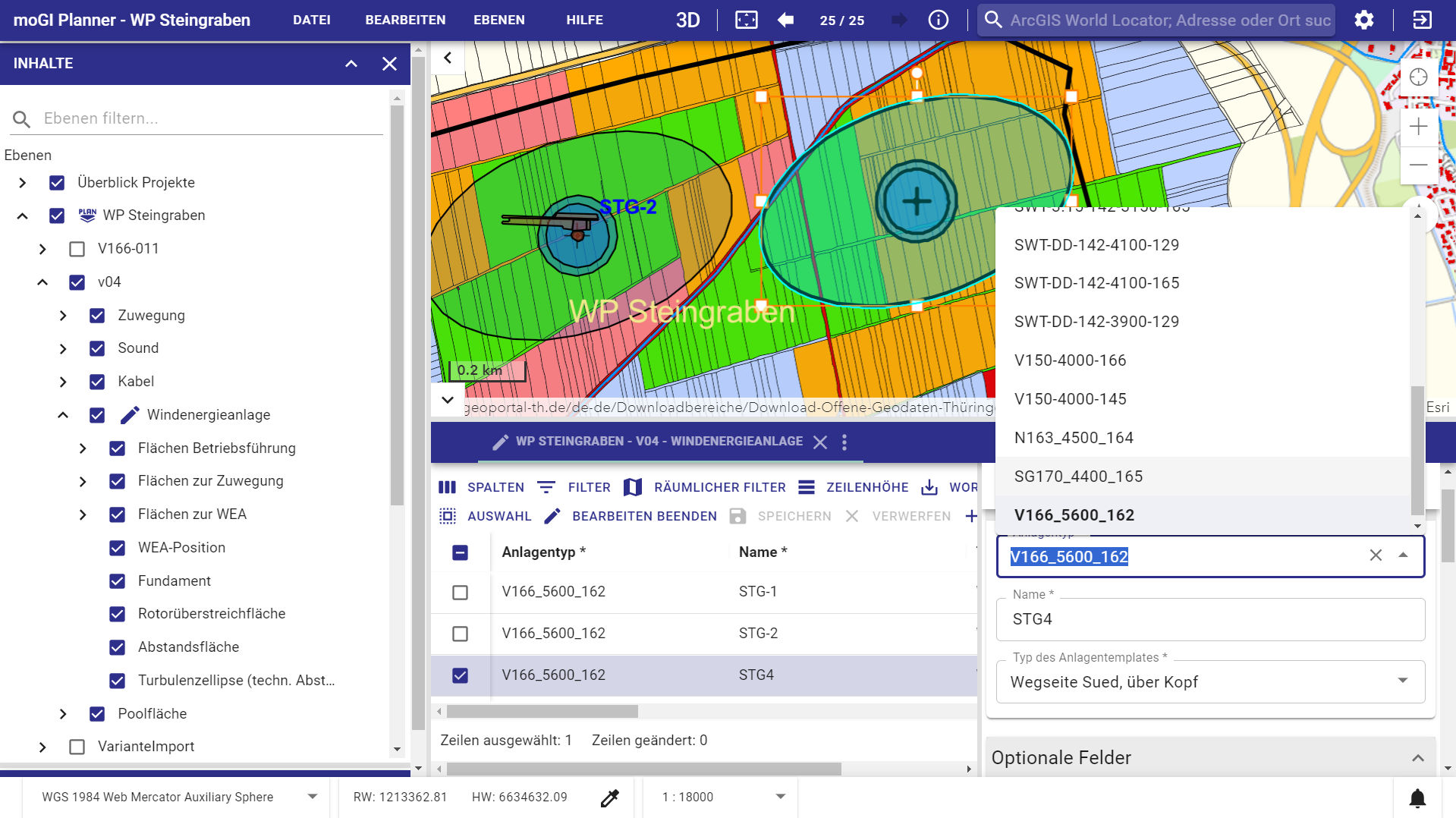Click the dropdown list scrollbar thumb
The width and height of the screenshot is (1456, 818).
pos(1417,451)
